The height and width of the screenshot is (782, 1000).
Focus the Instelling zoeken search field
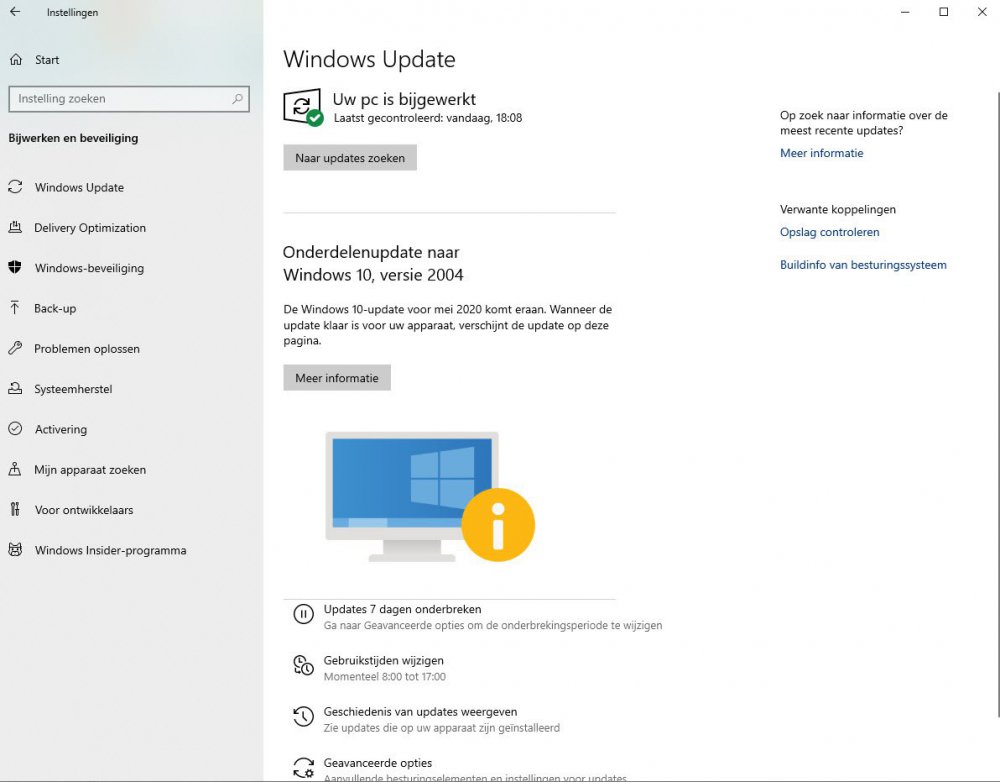[129, 99]
